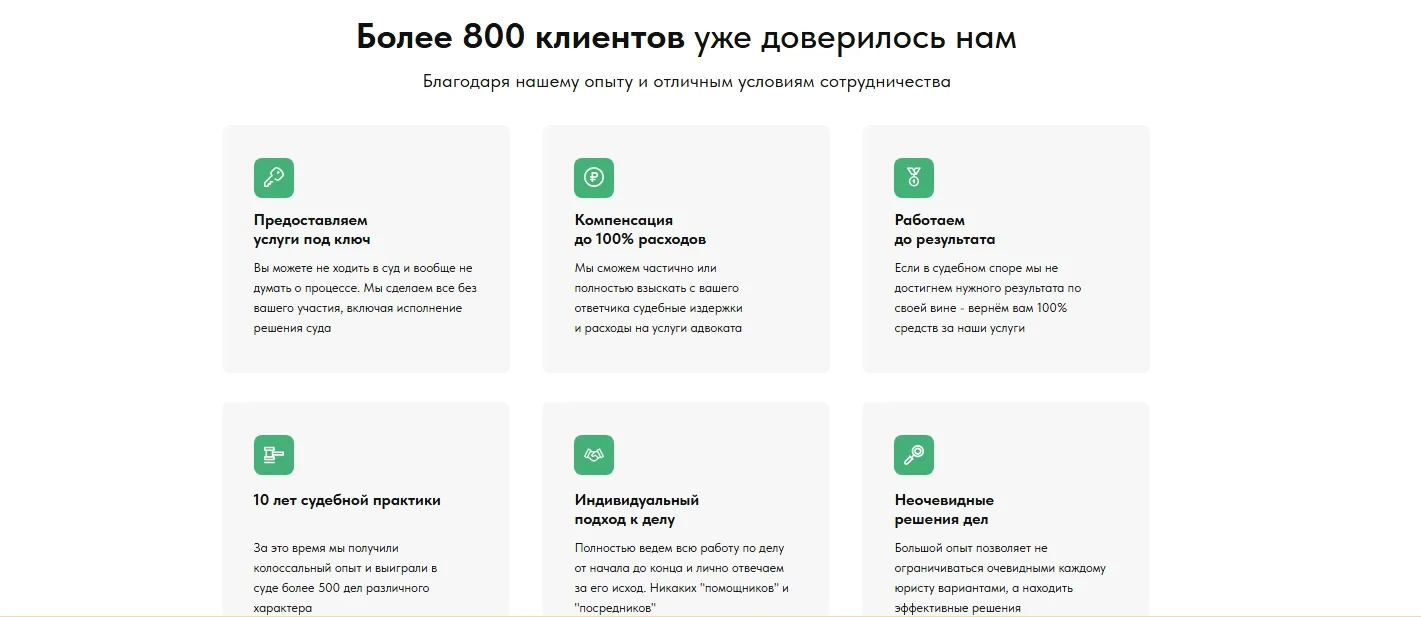Image resolution: width=1421 pixels, height=617 pixels.
Task: Click the paragraph starting 'Вы можете не ходить в суд'
Action: pos(366,298)
